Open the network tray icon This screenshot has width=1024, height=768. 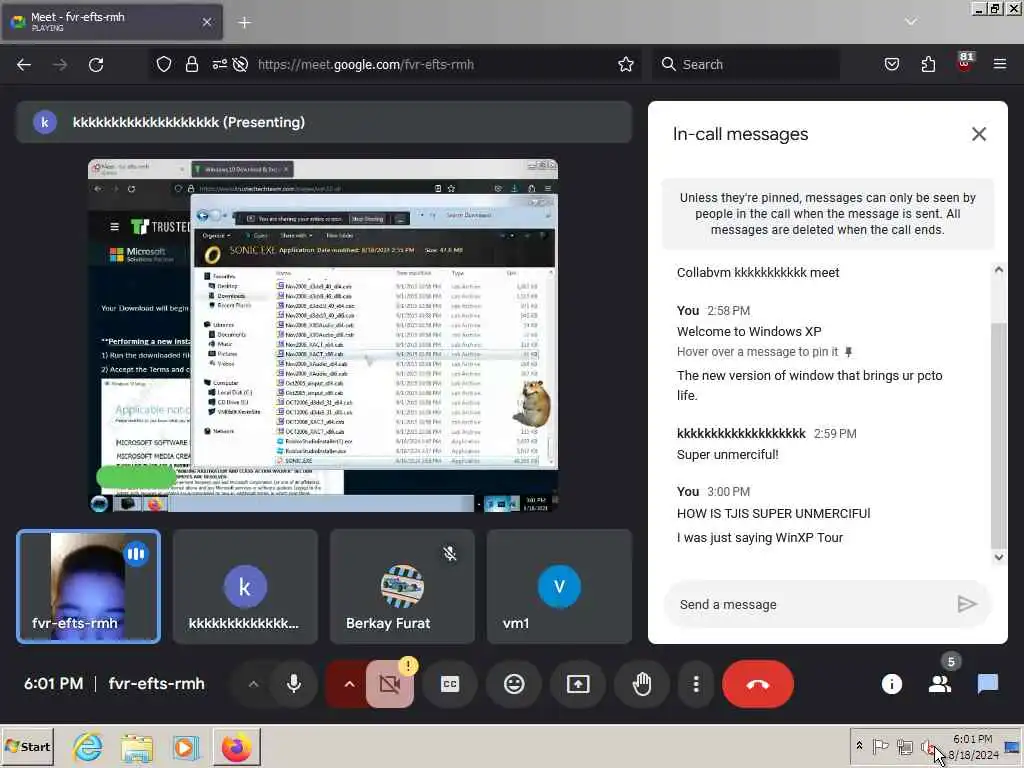[904, 746]
